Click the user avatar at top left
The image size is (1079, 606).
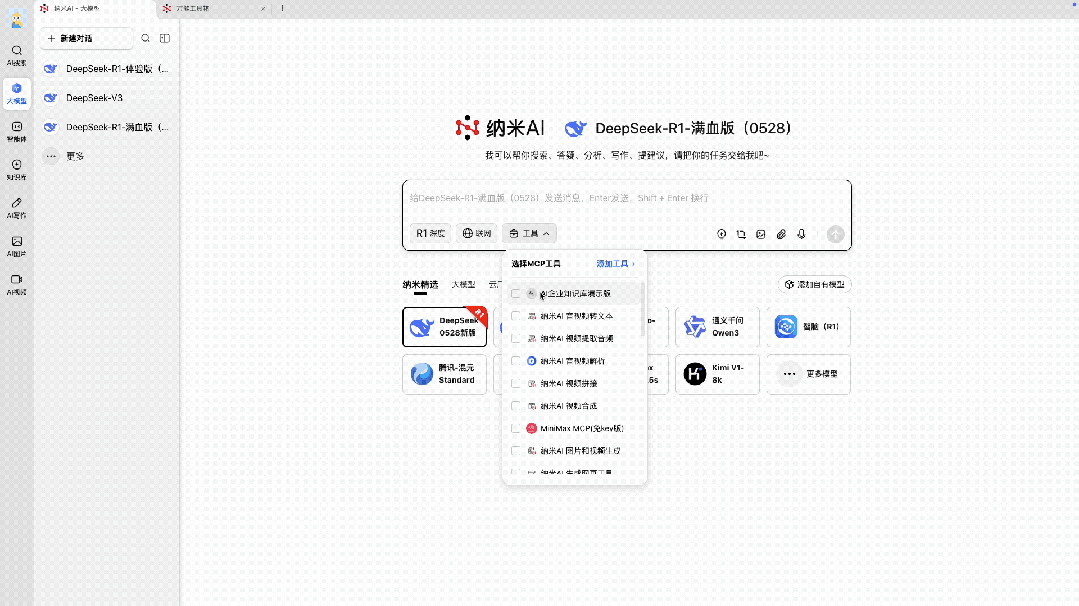coord(17,19)
